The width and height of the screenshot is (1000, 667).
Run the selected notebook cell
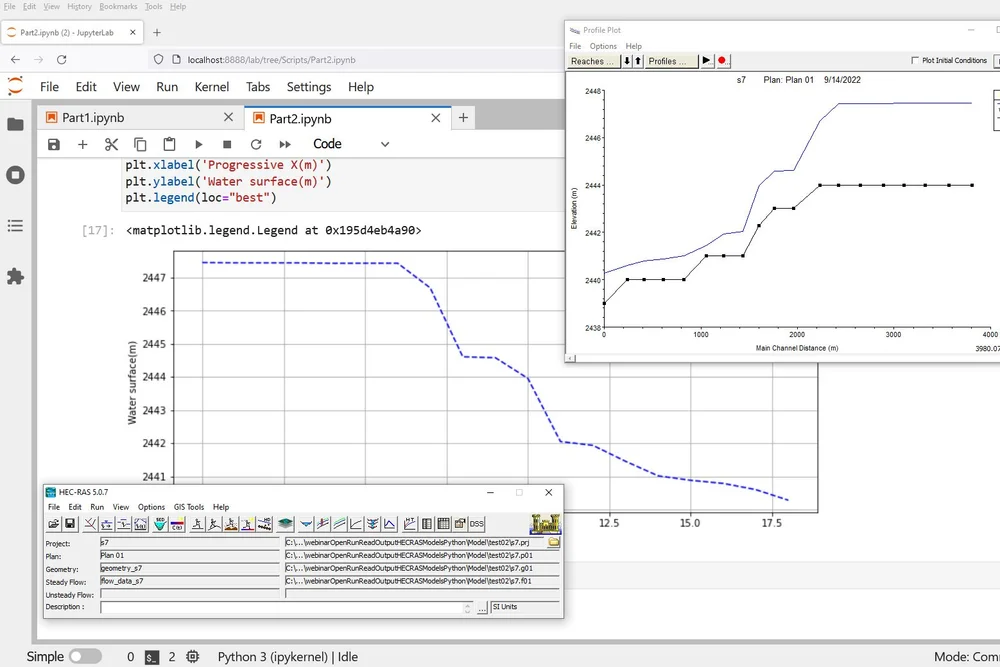(x=198, y=144)
